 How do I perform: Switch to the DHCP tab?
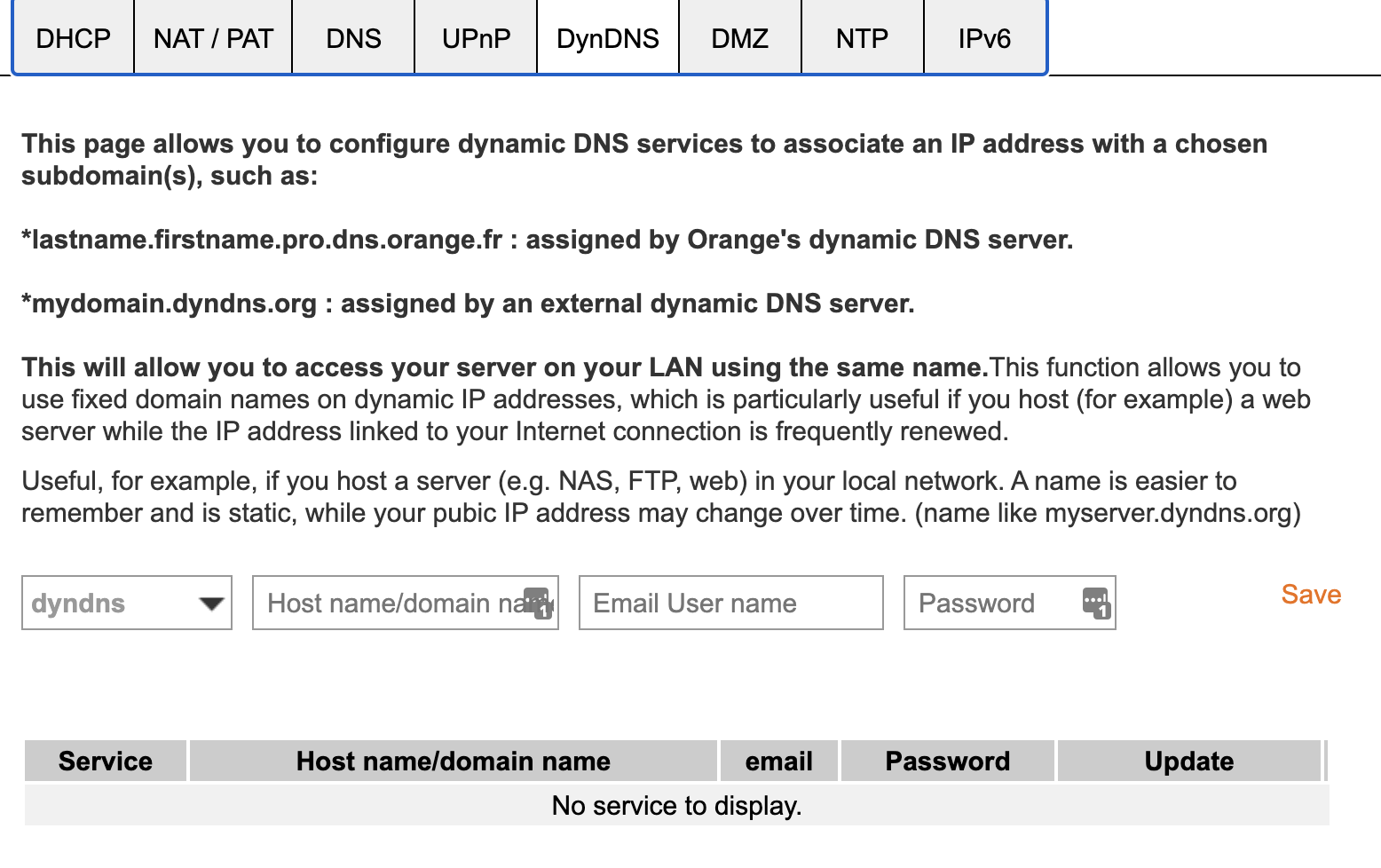tap(74, 39)
